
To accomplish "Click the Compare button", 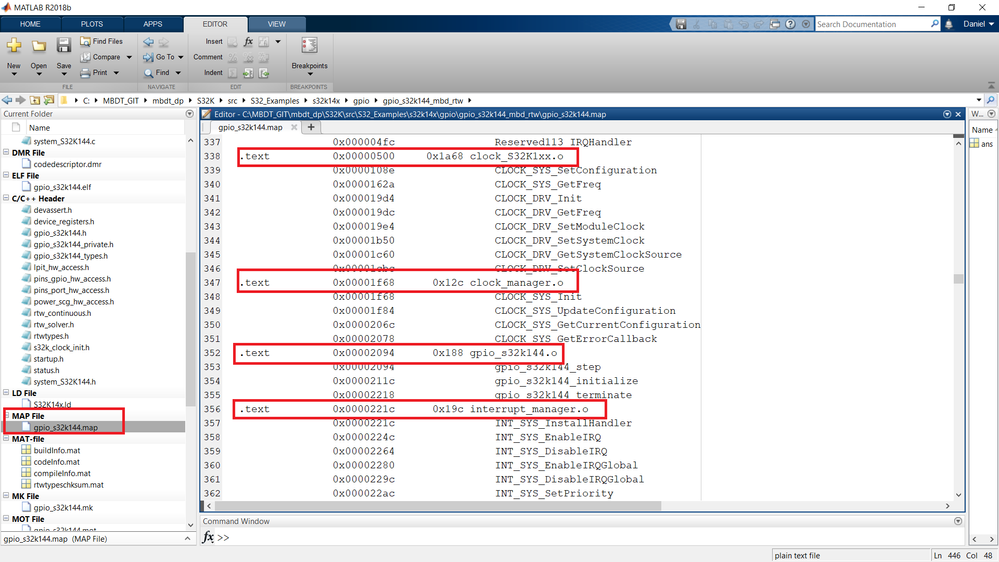I will click(101, 57).
